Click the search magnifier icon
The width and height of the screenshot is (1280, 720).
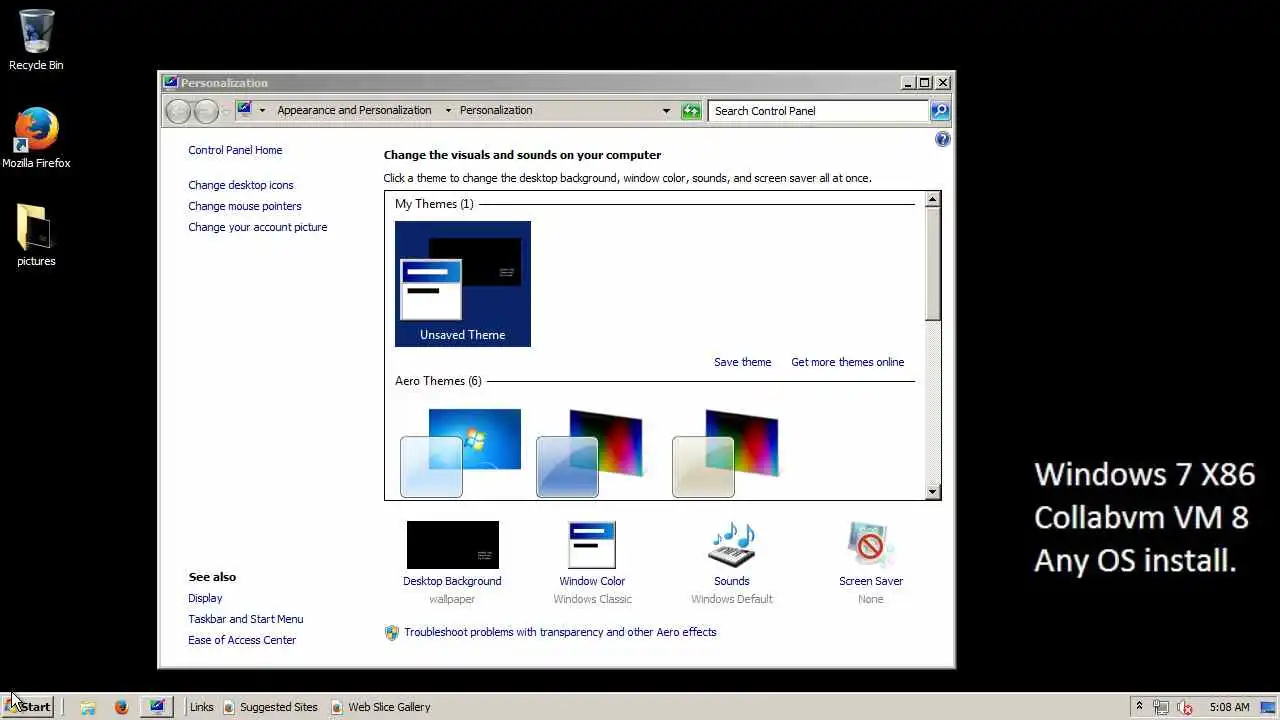(940, 111)
